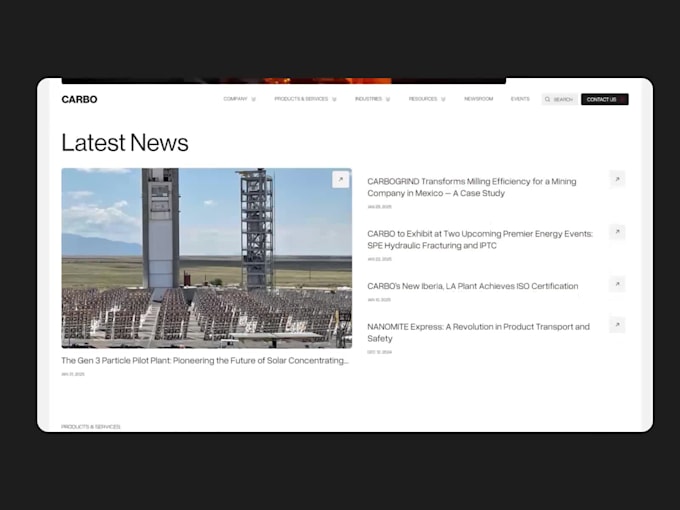Open arrow icon for Energy Events article
This screenshot has width=680, height=510.
617,232
